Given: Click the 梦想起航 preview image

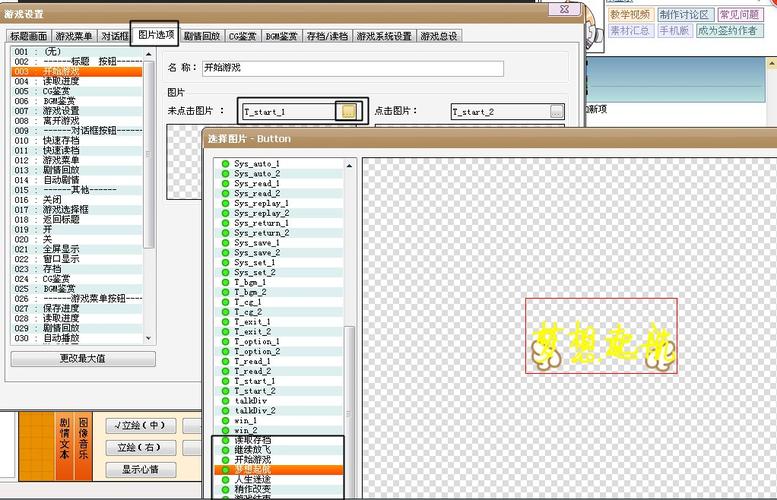Looking at the screenshot, I should 601,335.
